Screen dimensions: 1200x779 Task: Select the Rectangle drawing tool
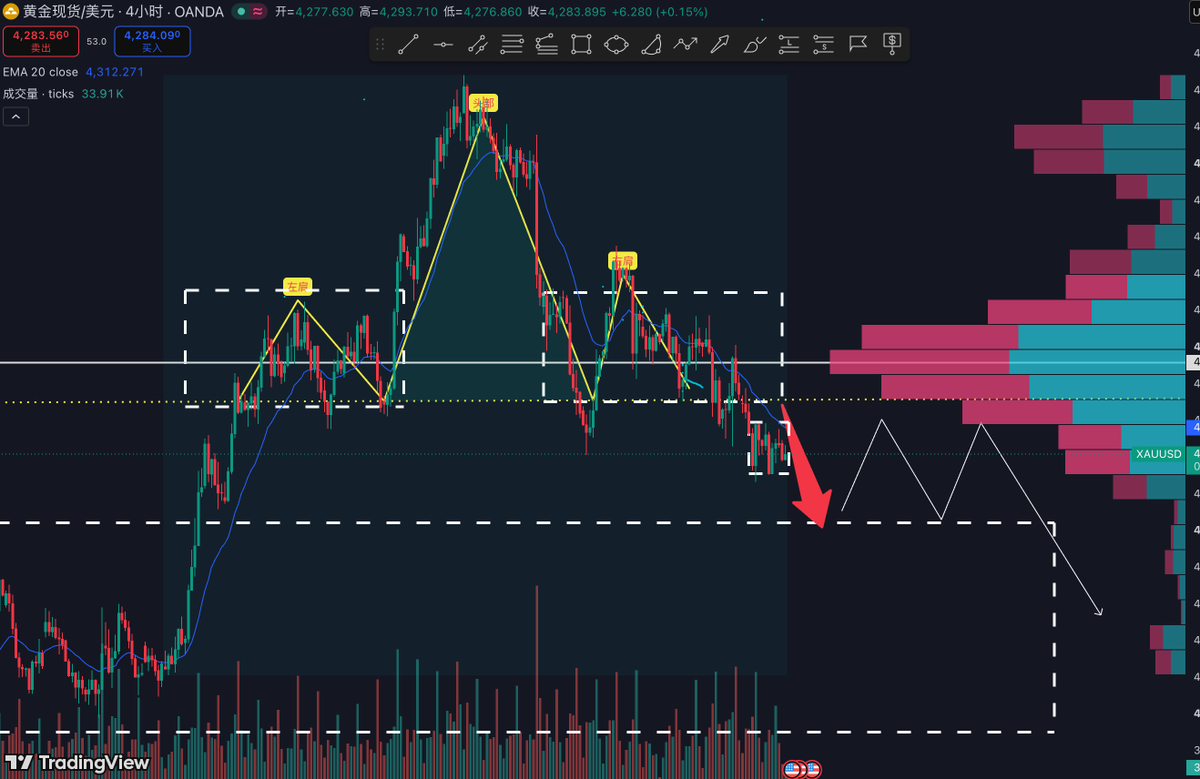click(x=581, y=43)
